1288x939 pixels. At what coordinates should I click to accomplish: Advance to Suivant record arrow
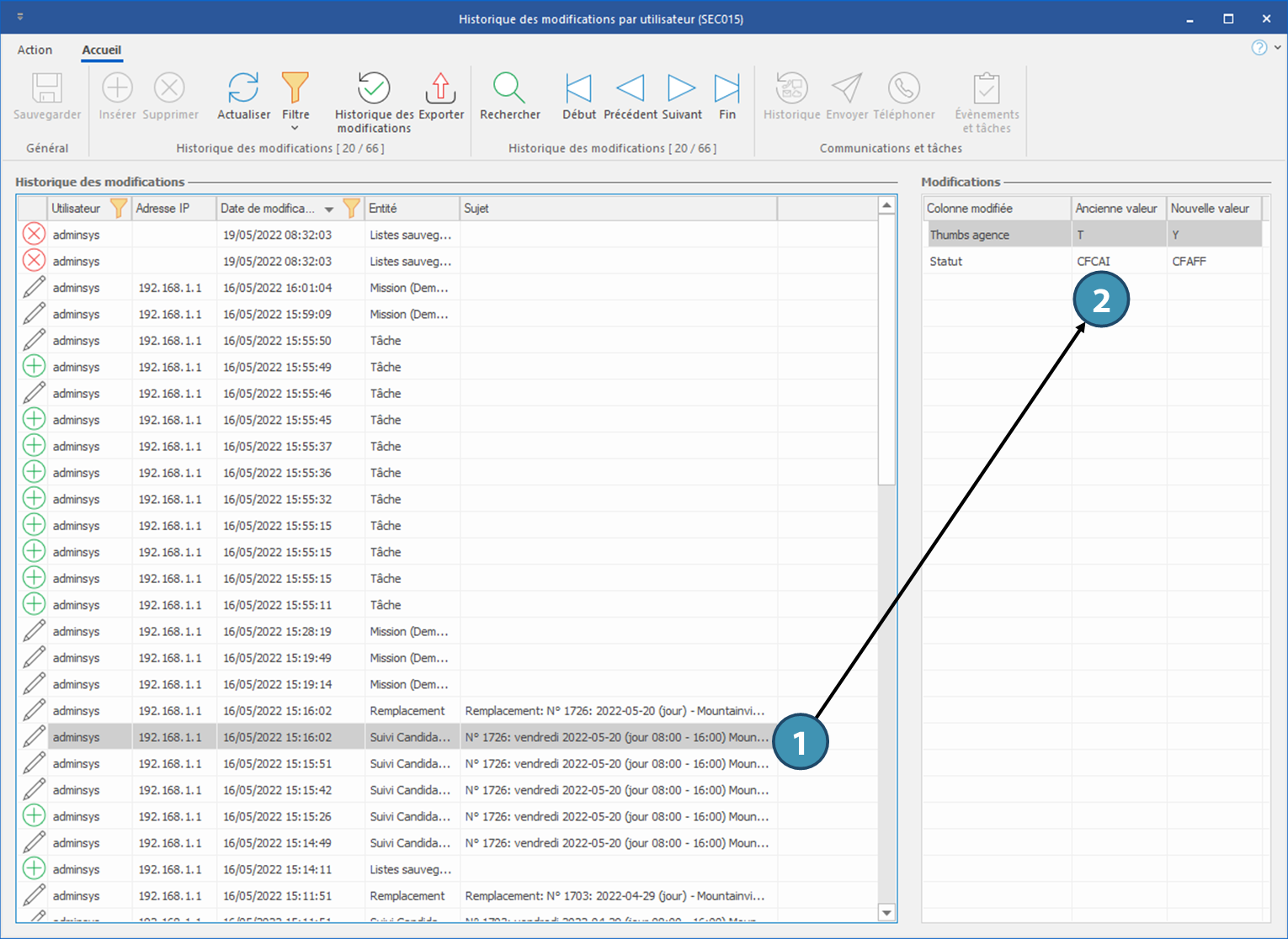[681, 88]
